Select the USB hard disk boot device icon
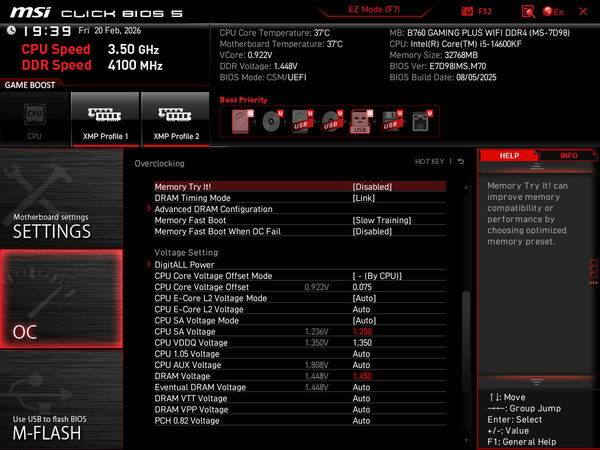Screen dimensions: 600x450 (302, 121)
